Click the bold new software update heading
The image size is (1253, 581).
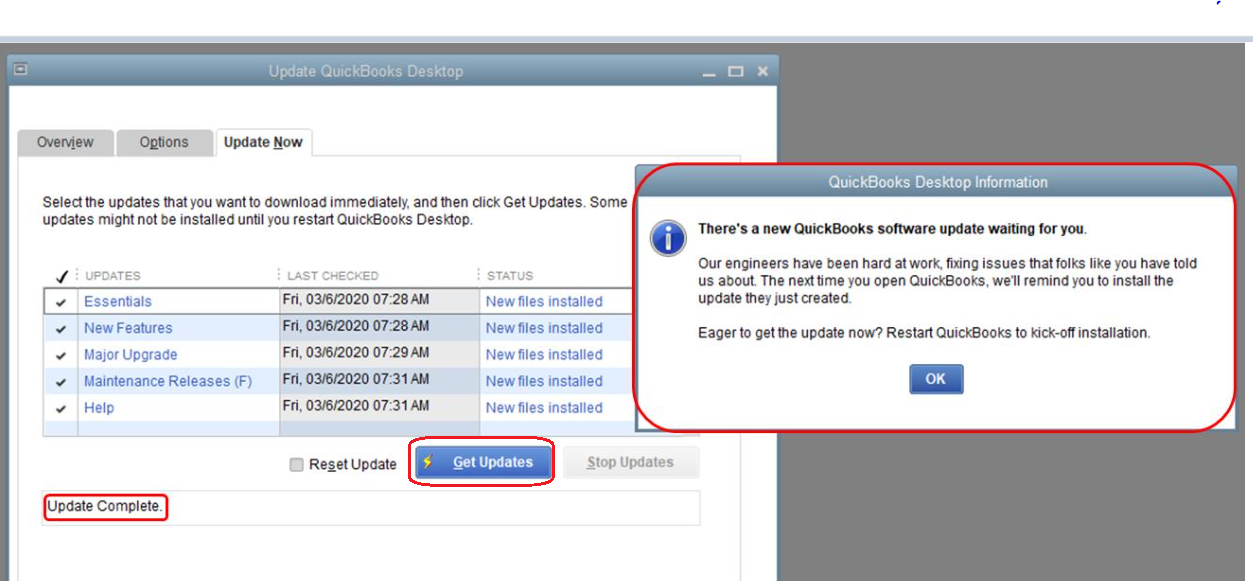click(892, 229)
